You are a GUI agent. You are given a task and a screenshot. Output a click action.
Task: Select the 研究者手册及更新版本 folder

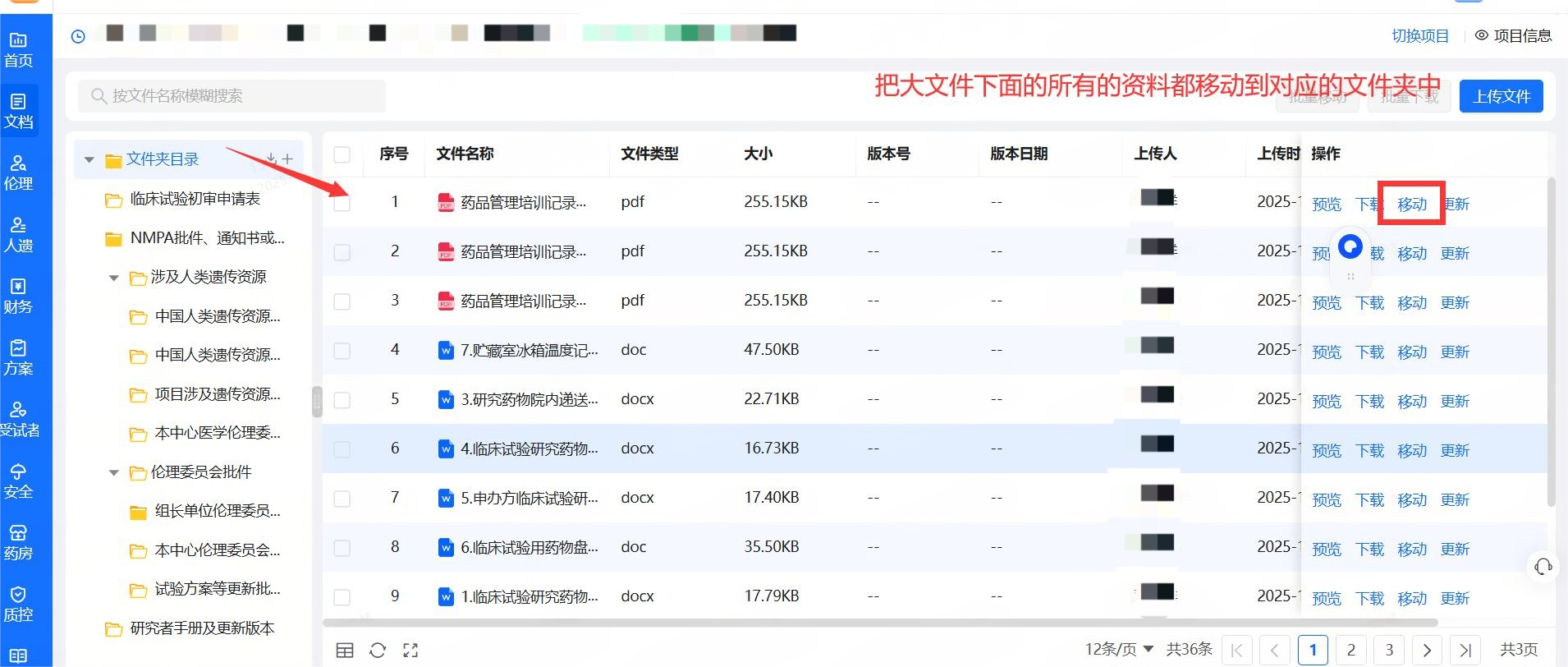(x=202, y=628)
